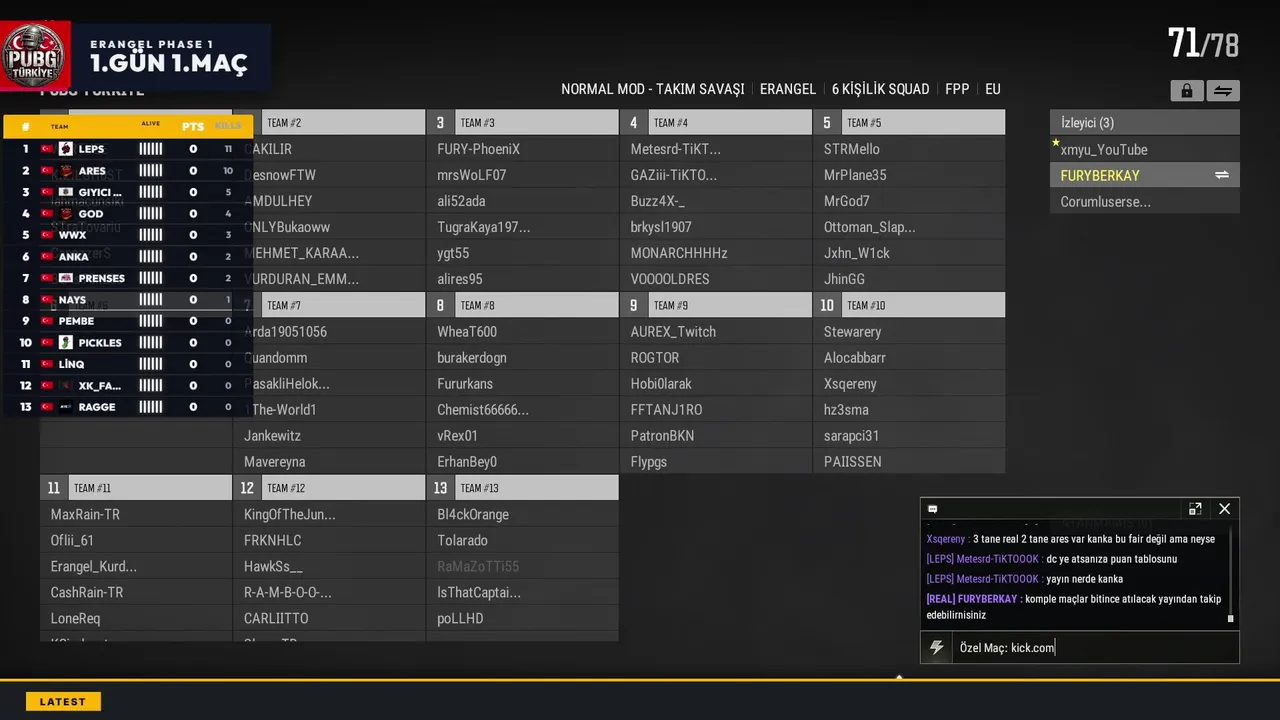Click player PAIISSEN
The height and width of the screenshot is (720, 1280).
pos(909,461)
